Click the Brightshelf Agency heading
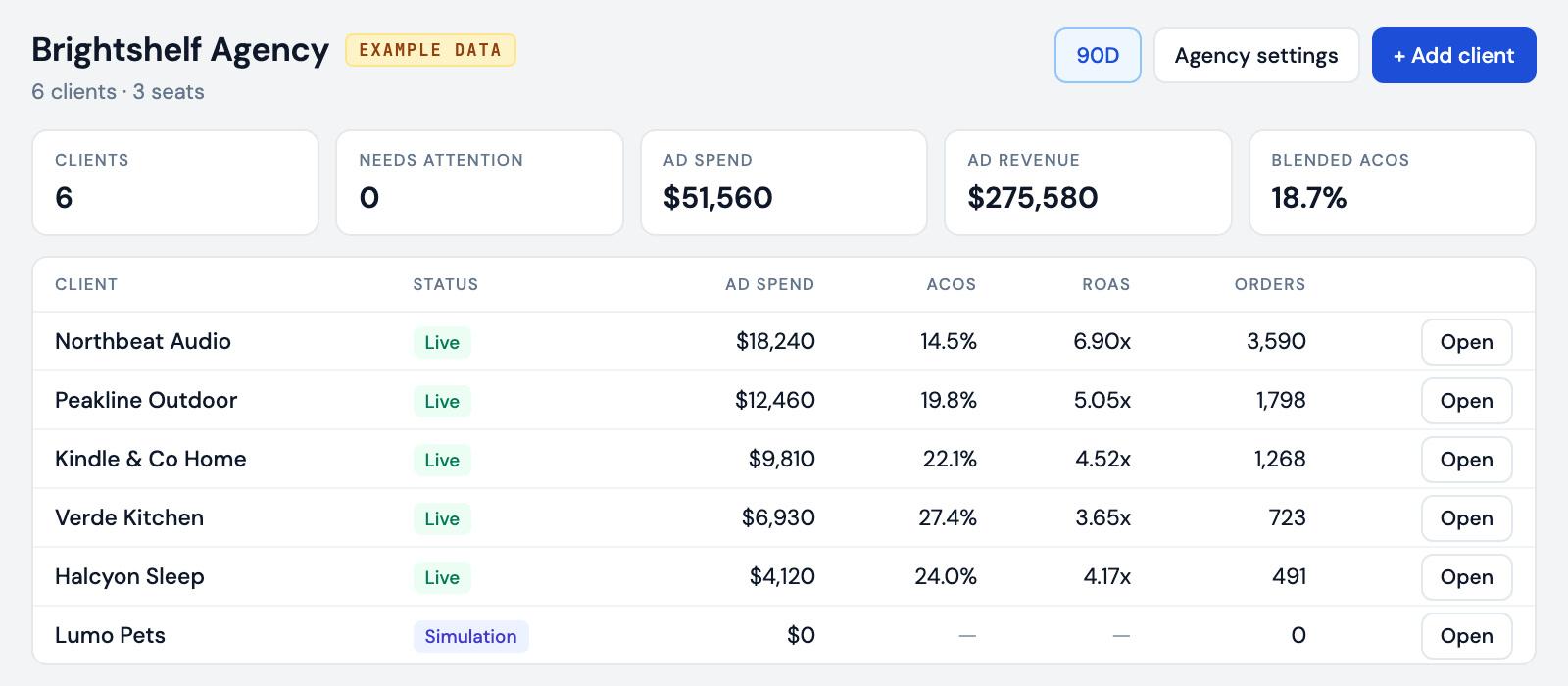This screenshot has height=686, width=1568. [180, 50]
